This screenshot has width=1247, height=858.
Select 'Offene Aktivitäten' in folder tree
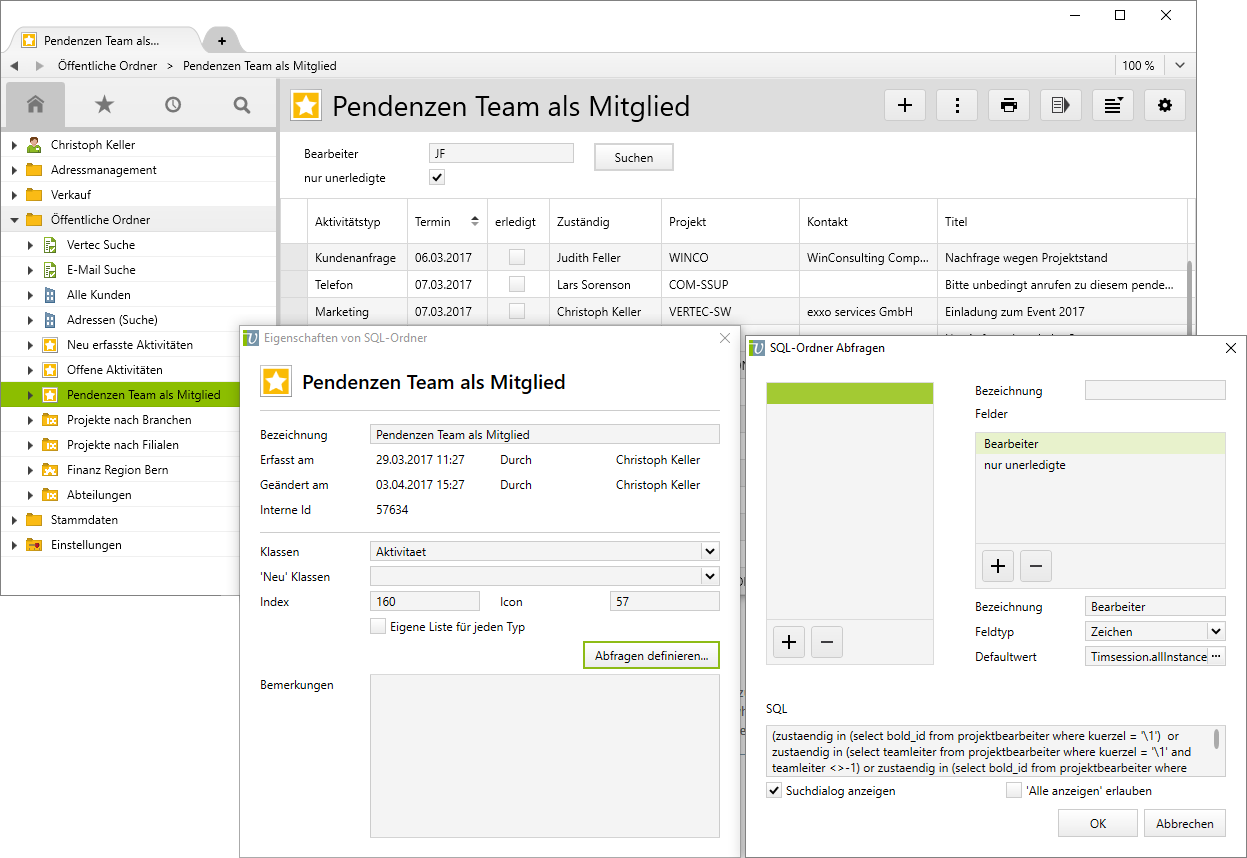114,370
